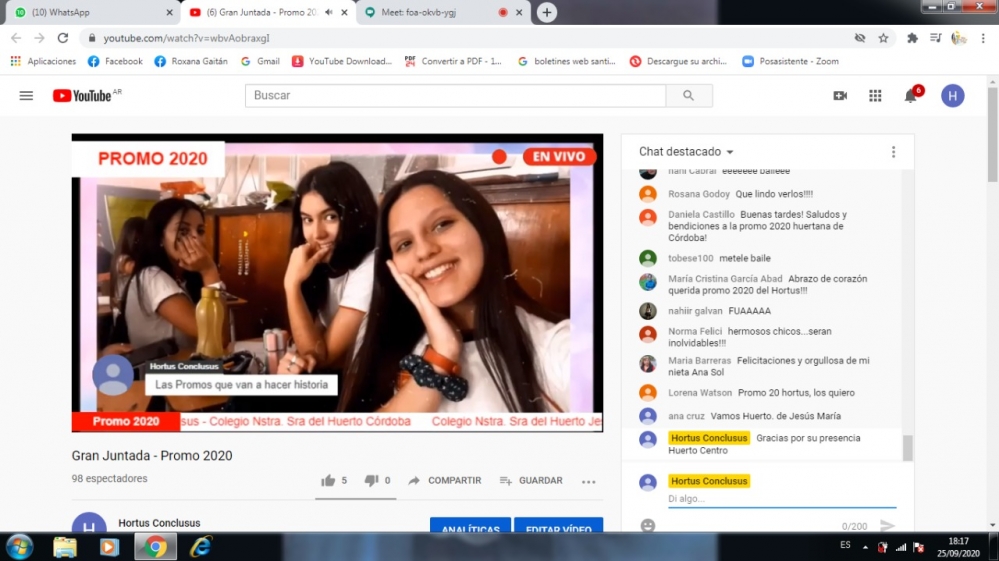Click the search magnifier button
Image resolution: width=999 pixels, height=561 pixels.
[x=689, y=96]
